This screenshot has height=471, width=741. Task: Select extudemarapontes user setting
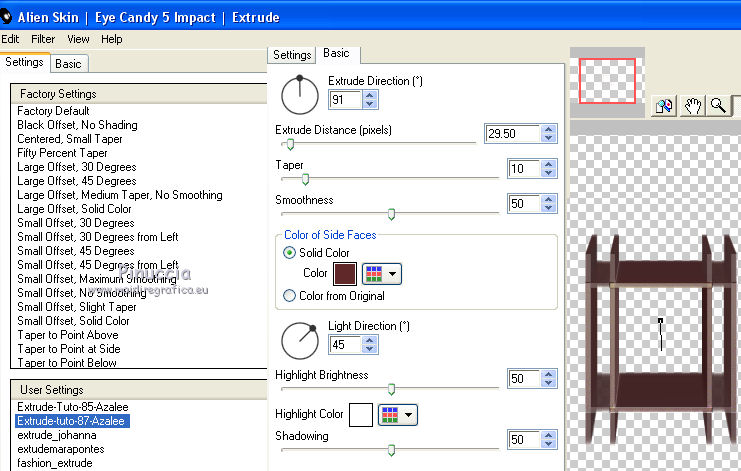(60, 449)
